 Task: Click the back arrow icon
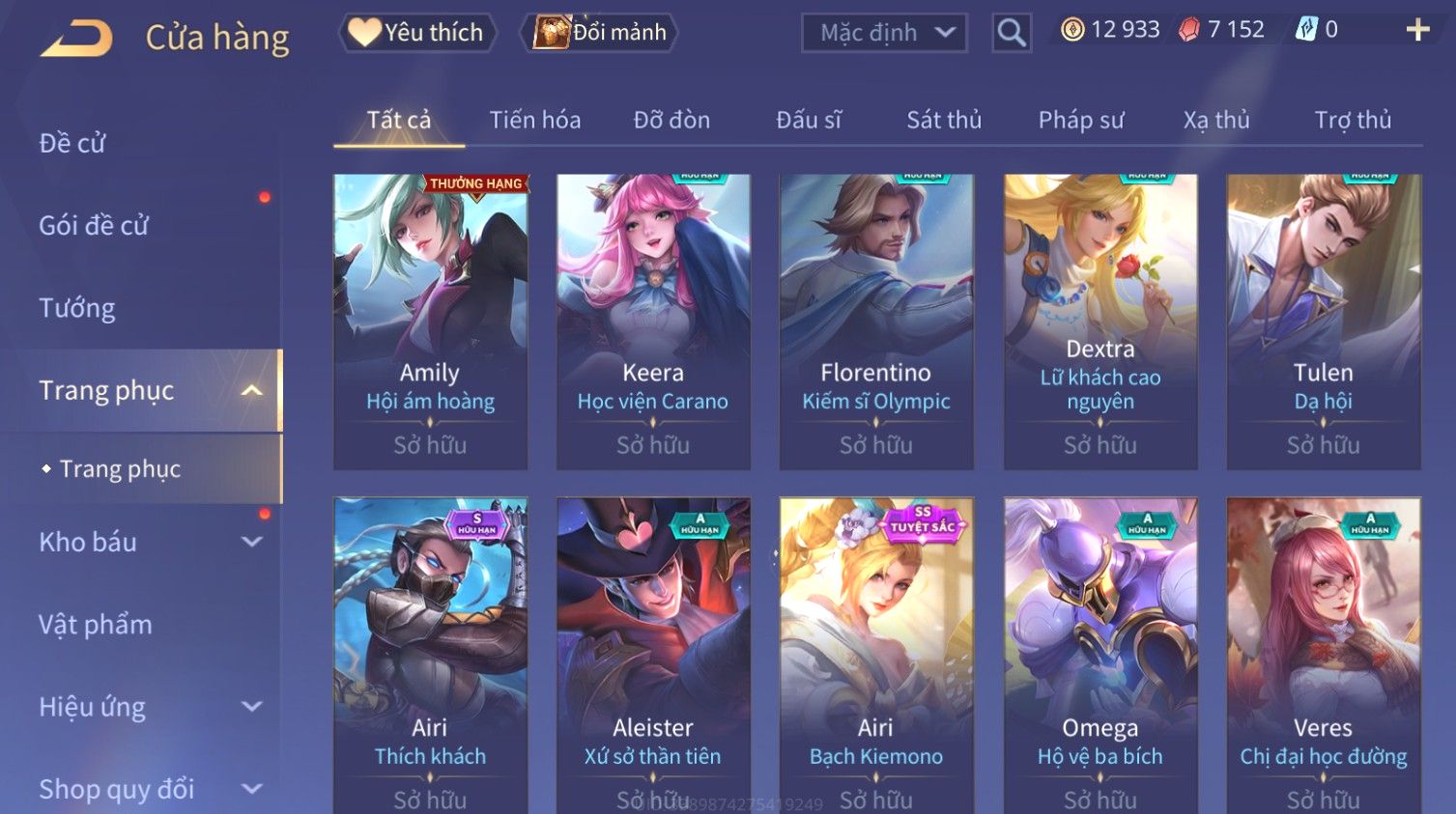coord(76,39)
